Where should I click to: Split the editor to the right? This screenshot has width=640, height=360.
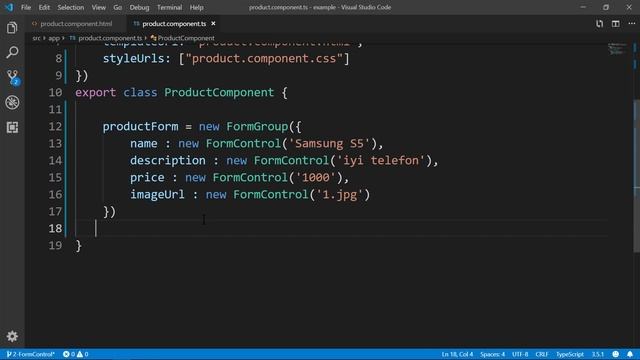tap(616, 24)
